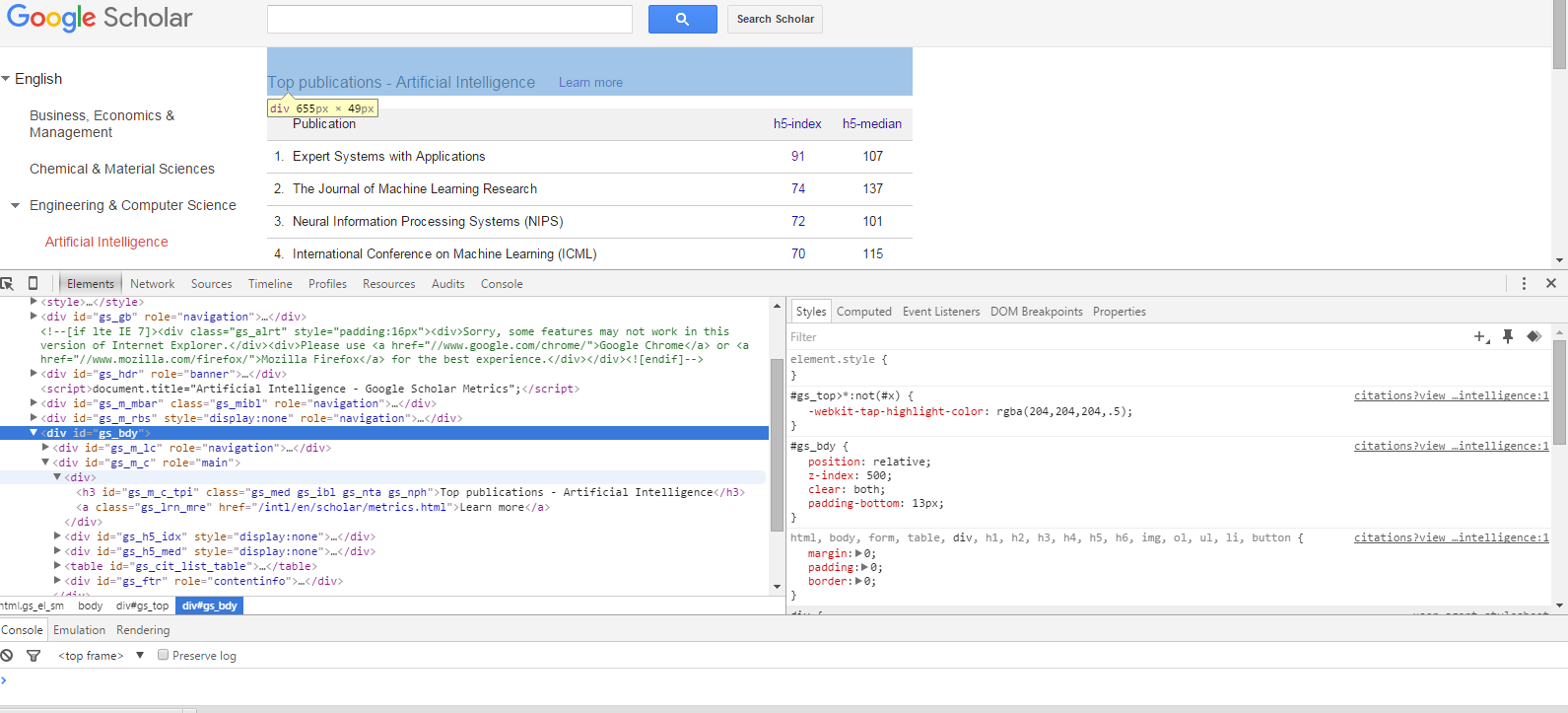Toggle device mode phone icon
This screenshot has height=713, width=1568.
(33, 283)
